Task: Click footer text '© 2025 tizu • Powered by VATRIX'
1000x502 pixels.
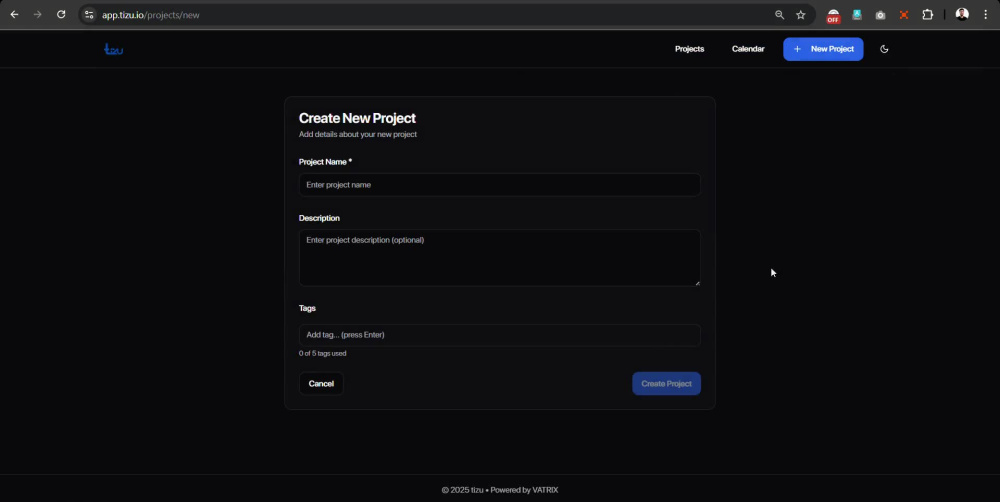Action: coord(500,490)
